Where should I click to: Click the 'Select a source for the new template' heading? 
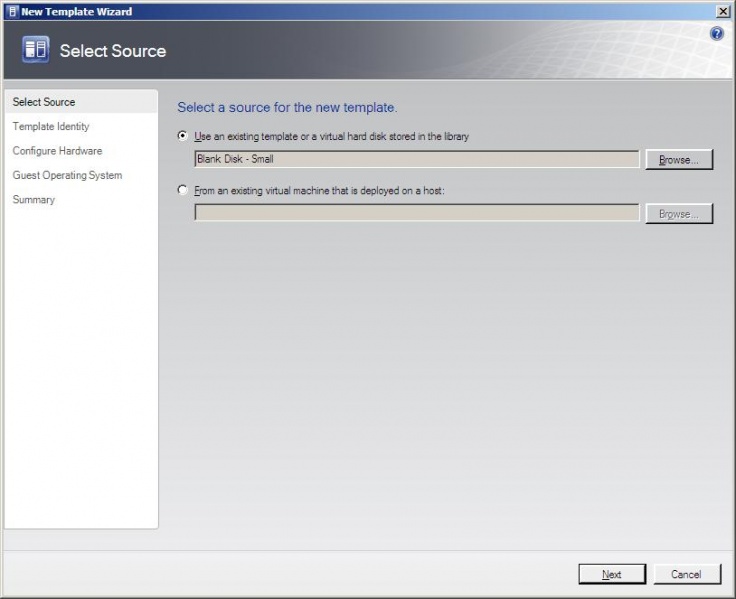[287, 107]
